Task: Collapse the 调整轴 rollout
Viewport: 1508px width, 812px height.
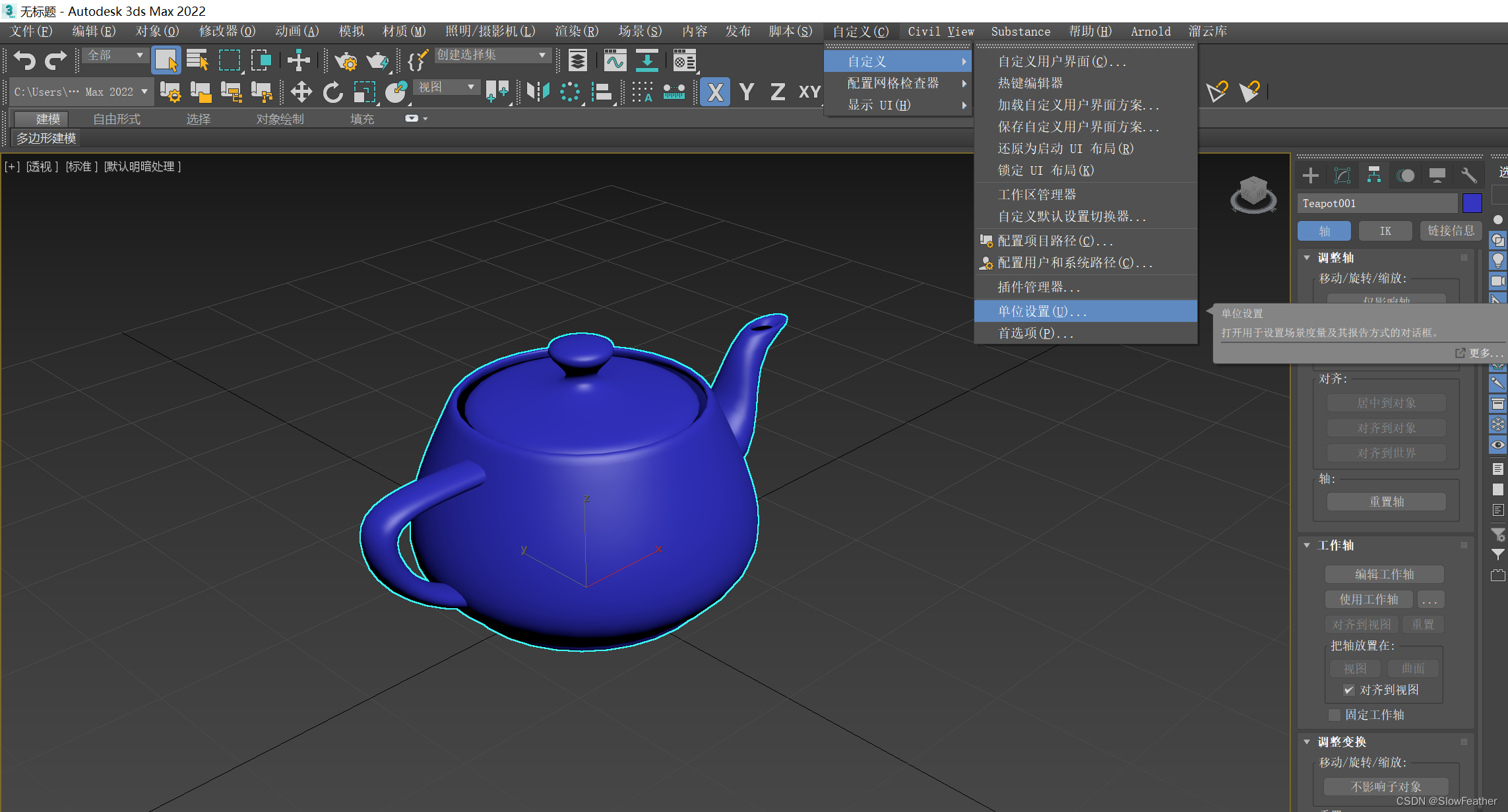Action: 1307,258
